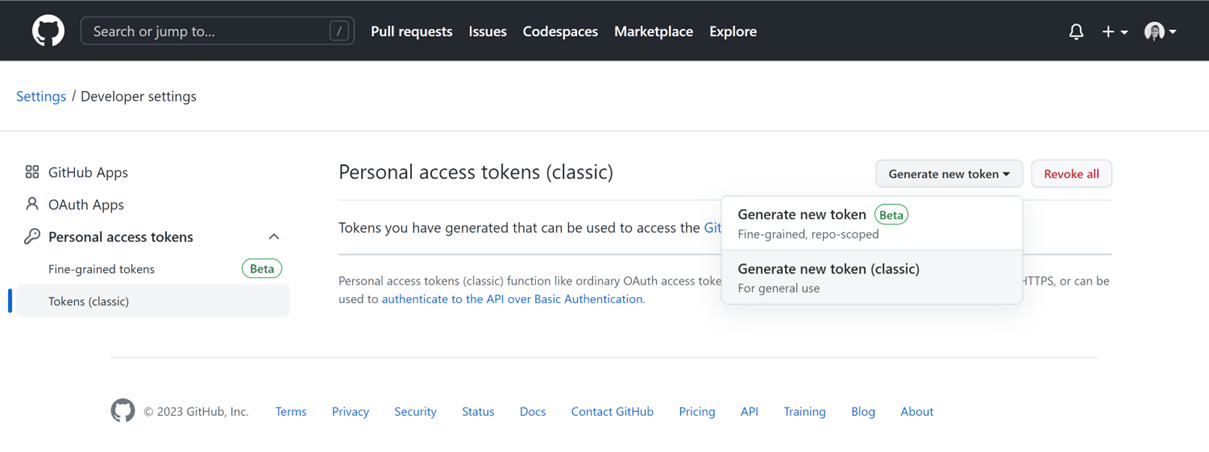Go to Pull requests
This screenshot has width=1209, height=452.
click(x=411, y=31)
